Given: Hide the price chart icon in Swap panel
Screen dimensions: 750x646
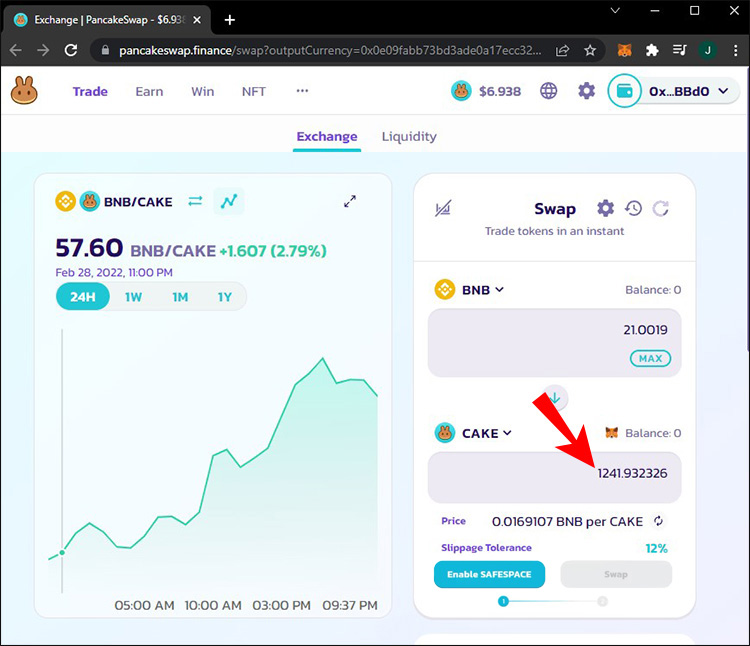Looking at the screenshot, I should point(443,209).
